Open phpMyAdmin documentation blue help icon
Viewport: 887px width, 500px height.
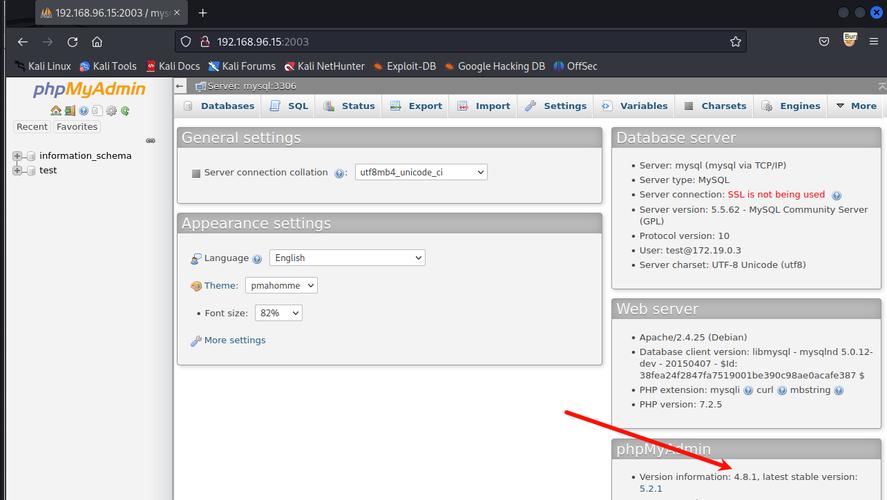[x=84, y=111]
